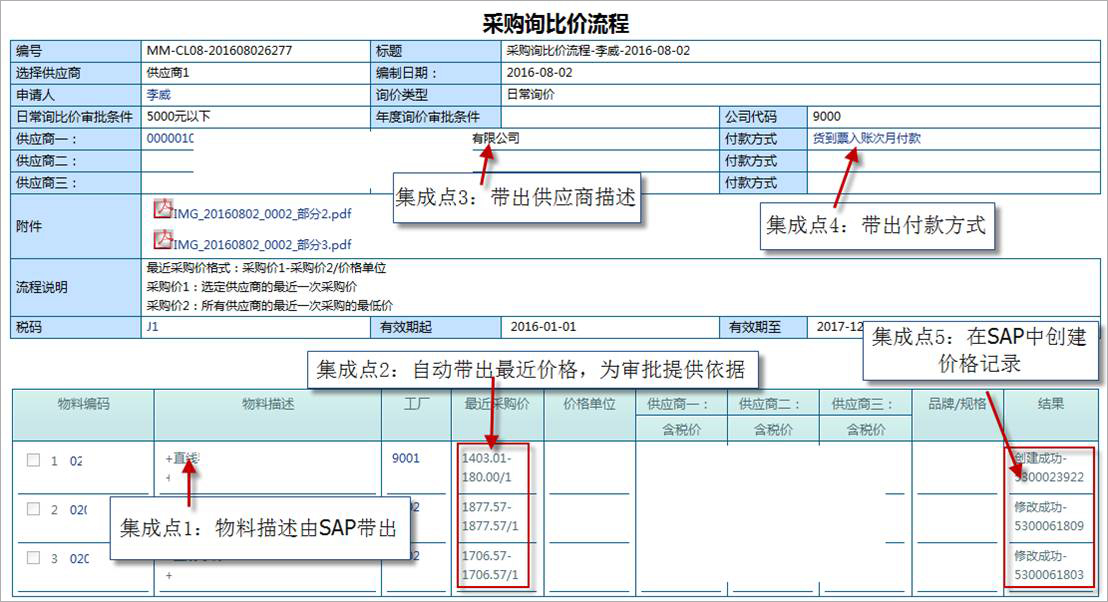Click the 物料编码 column header

83,404
